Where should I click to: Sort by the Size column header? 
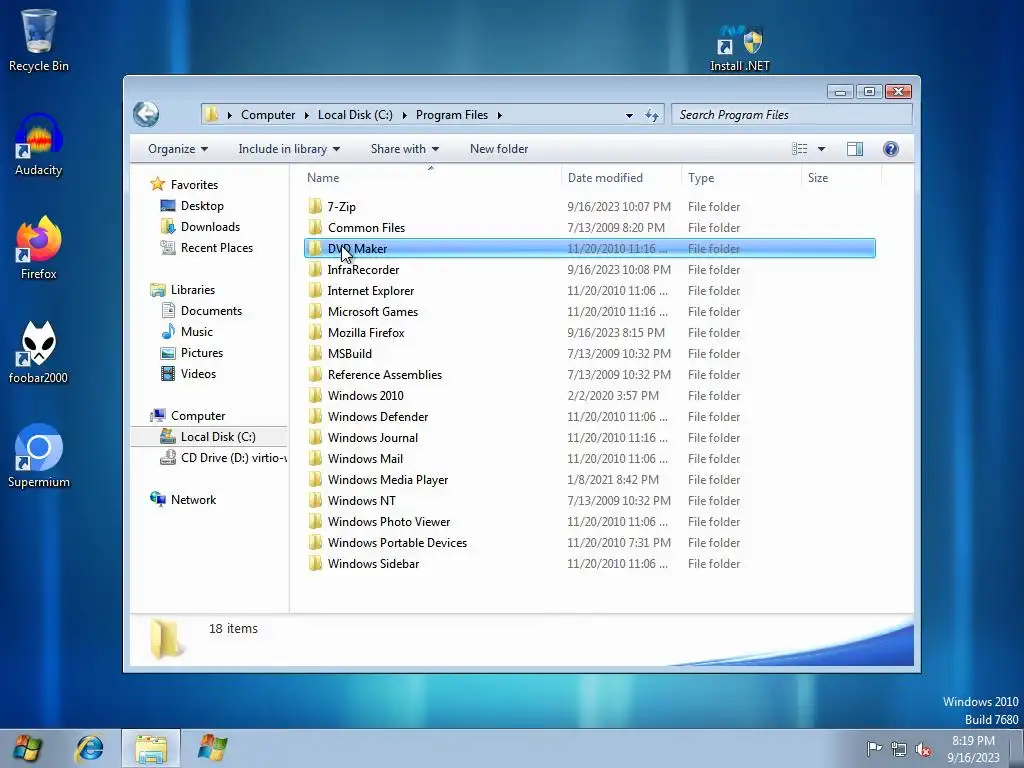tap(841, 178)
